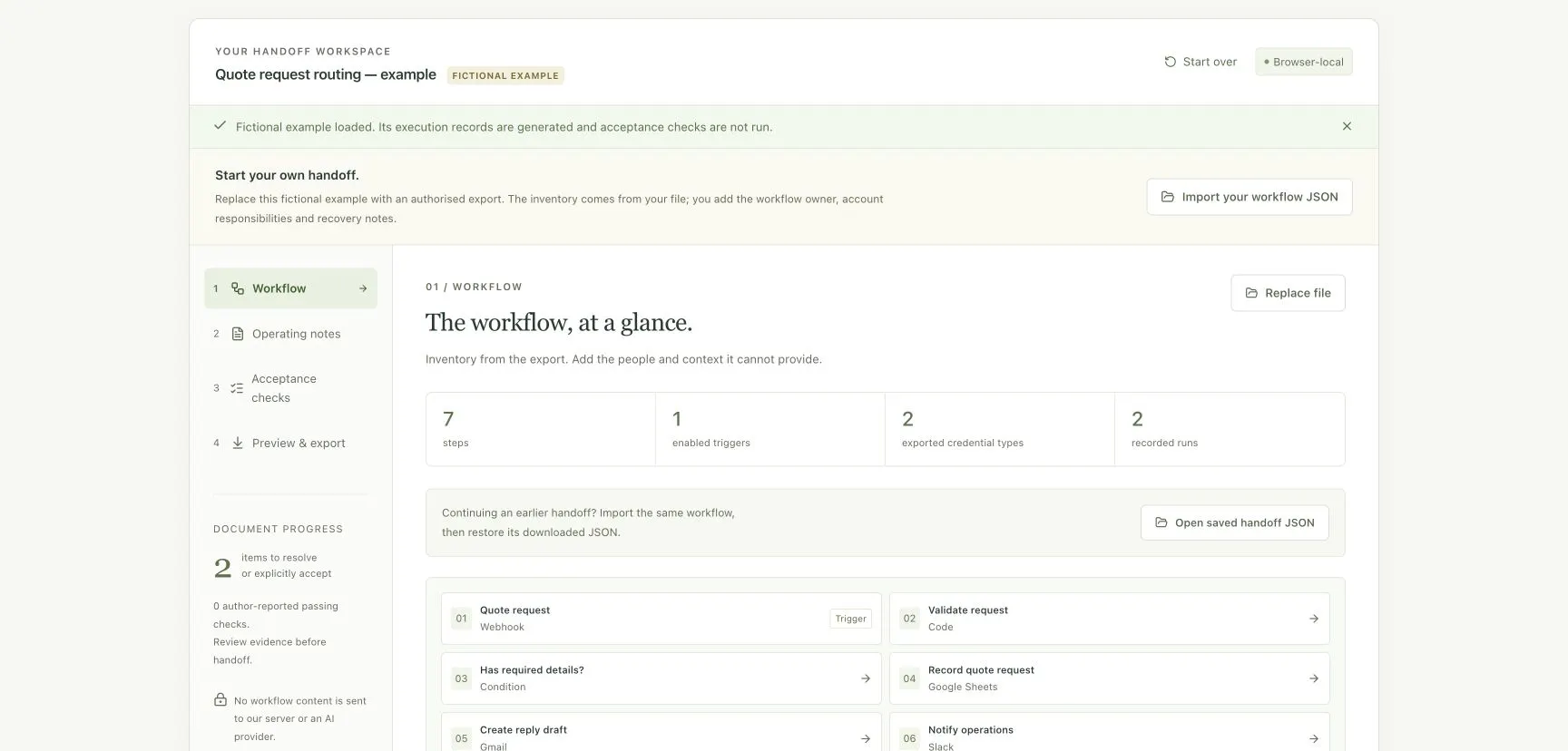Click the 2 exported credential types tile
Image resolution: width=1568 pixels, height=751 pixels.
pyautogui.click(x=1000, y=429)
